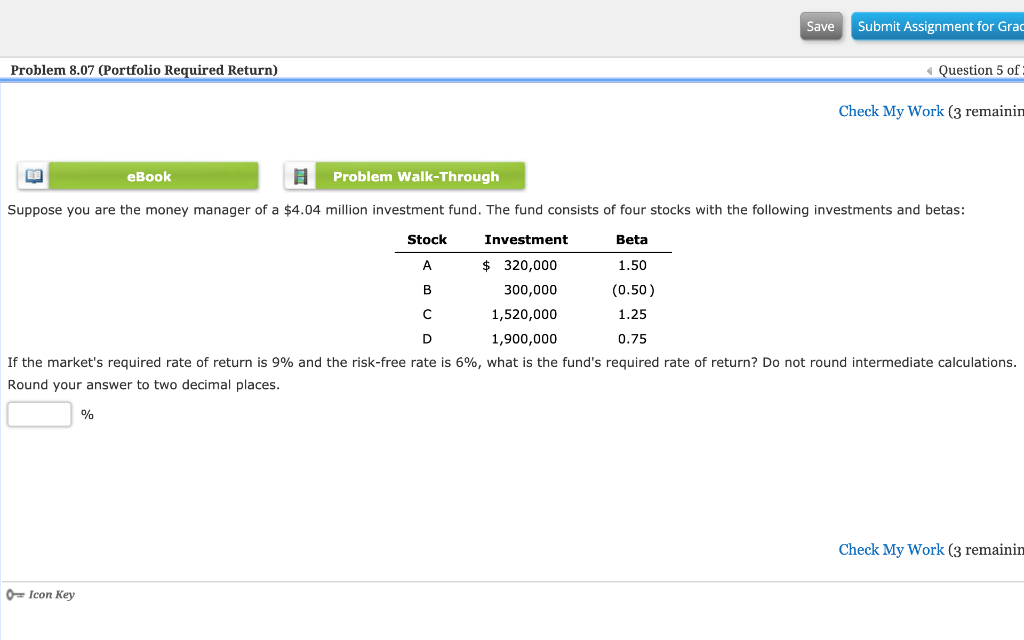The height and width of the screenshot is (640, 1024).
Task: Go to previous question arrow
Action: coord(929,71)
